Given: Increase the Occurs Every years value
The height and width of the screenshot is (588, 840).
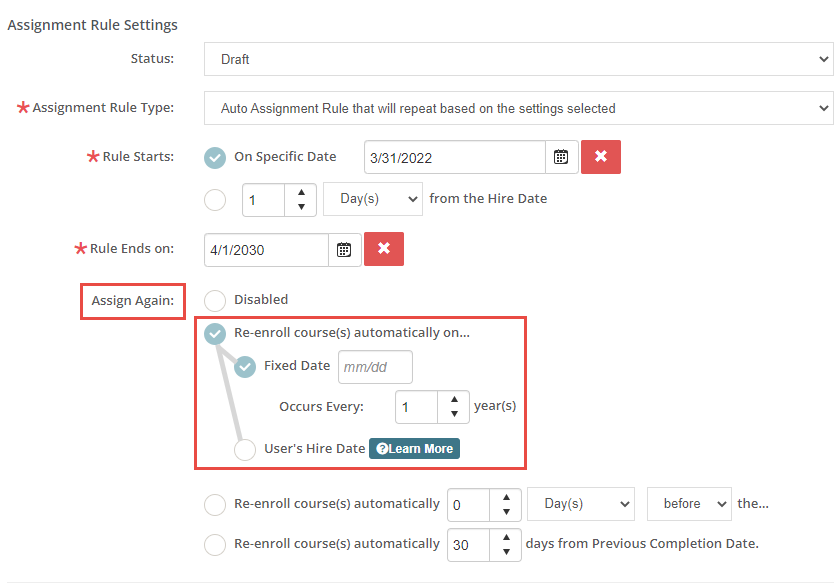Looking at the screenshot, I should (454, 399).
